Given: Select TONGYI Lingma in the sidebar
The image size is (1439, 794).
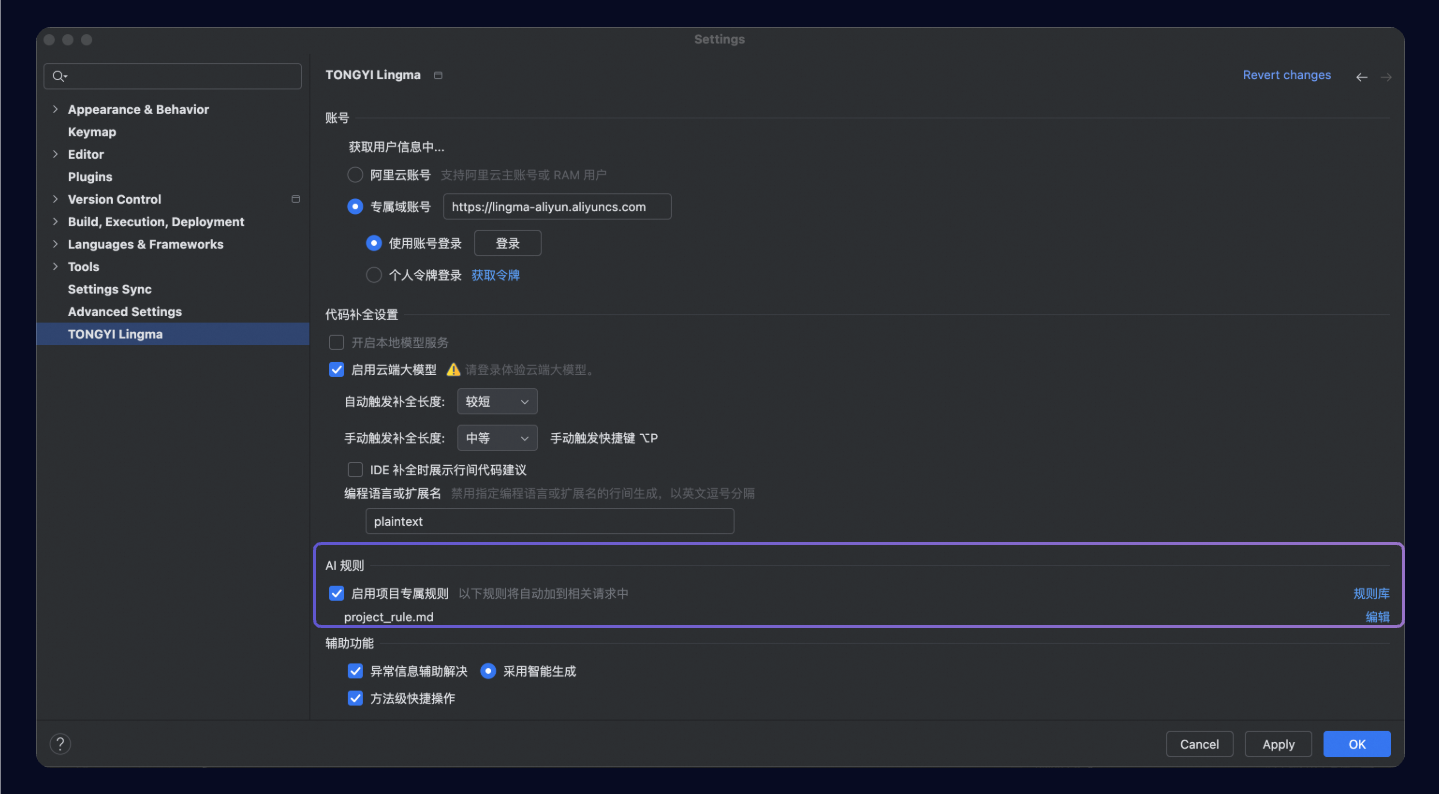Looking at the screenshot, I should pyautogui.click(x=173, y=334).
